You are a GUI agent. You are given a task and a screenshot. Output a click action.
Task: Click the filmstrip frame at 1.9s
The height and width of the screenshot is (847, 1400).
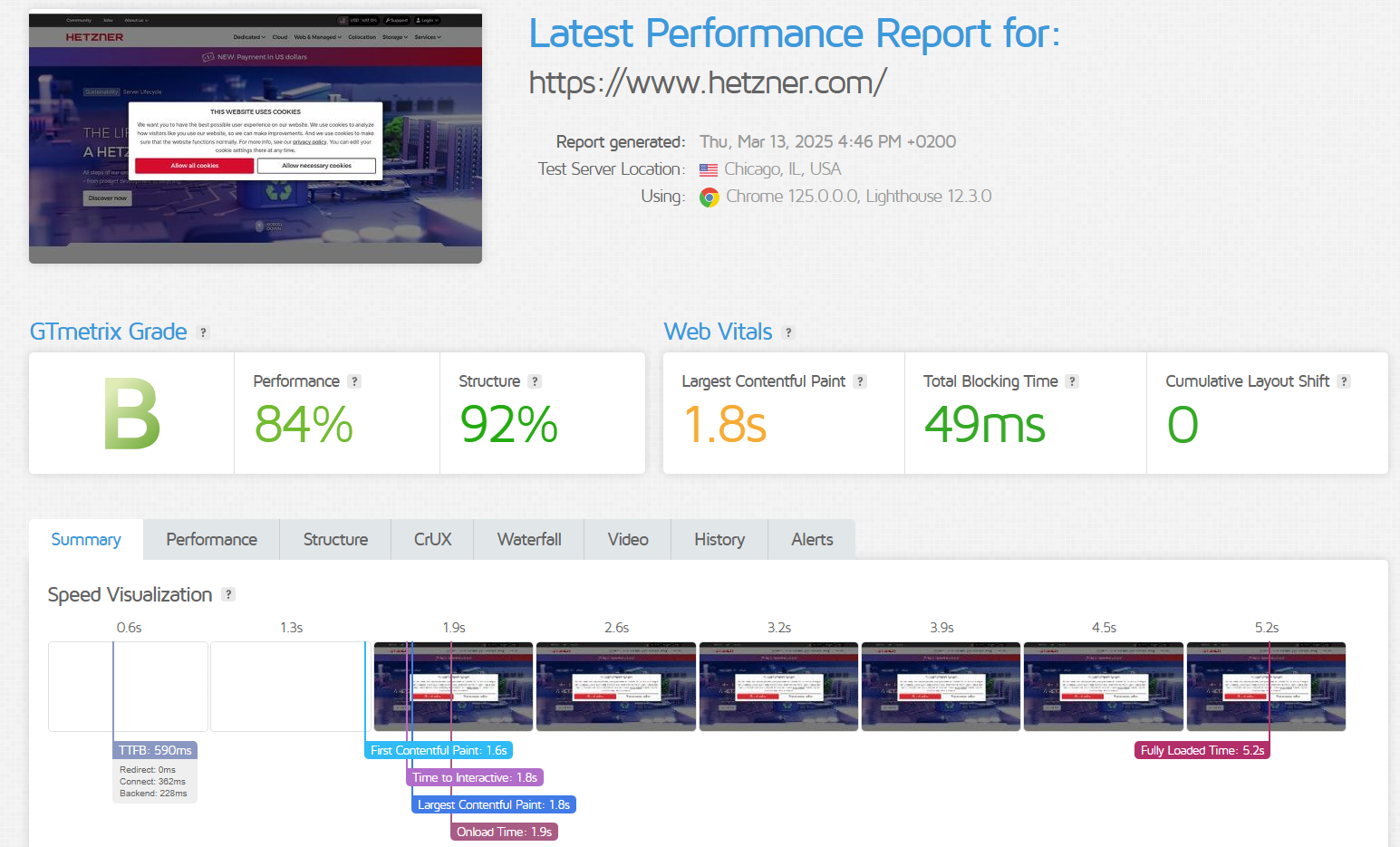tap(453, 687)
